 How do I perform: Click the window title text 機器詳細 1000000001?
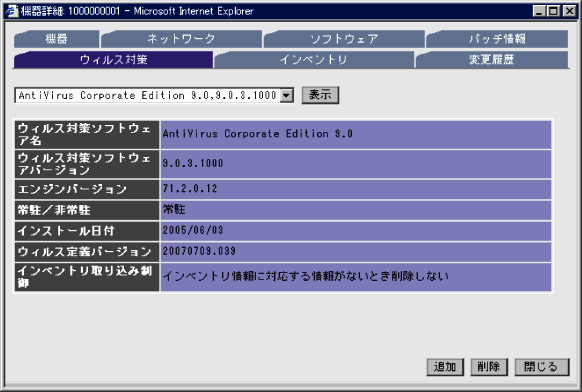pyautogui.click(x=71, y=11)
